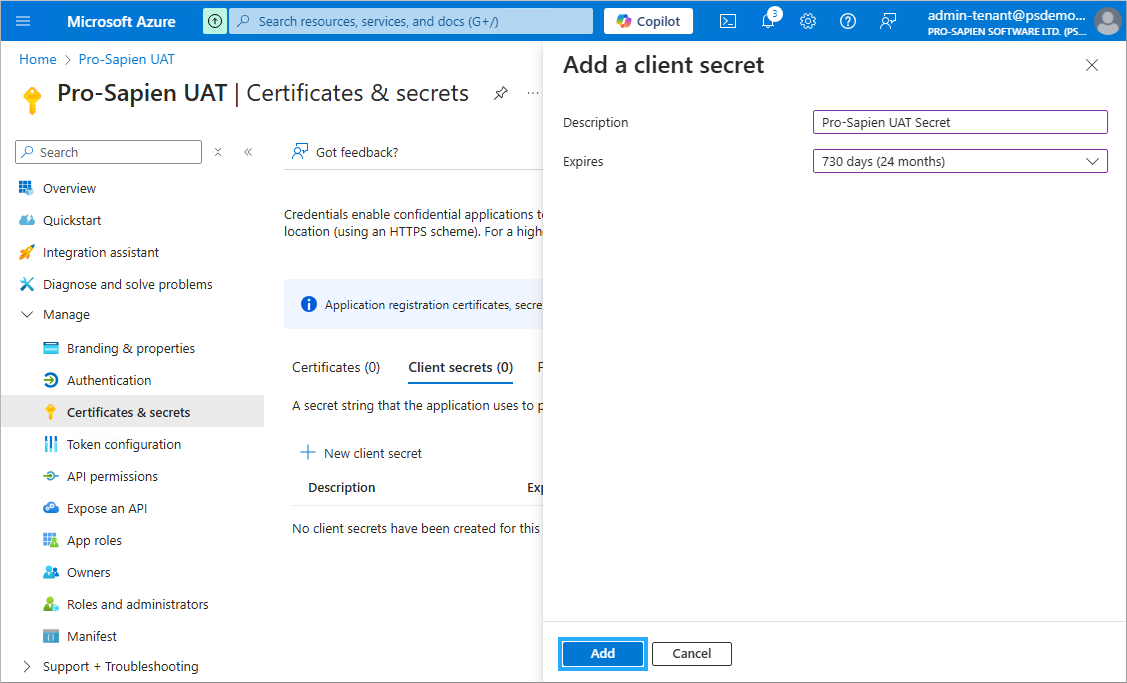
Task: Switch to the Certificates (0) tab
Action: click(x=336, y=367)
